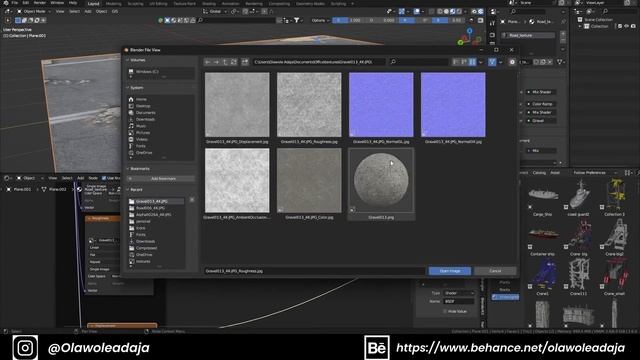The image size is (640, 360).
Task: Open Global transform orientation dropdown
Action: click(x=216, y=11)
